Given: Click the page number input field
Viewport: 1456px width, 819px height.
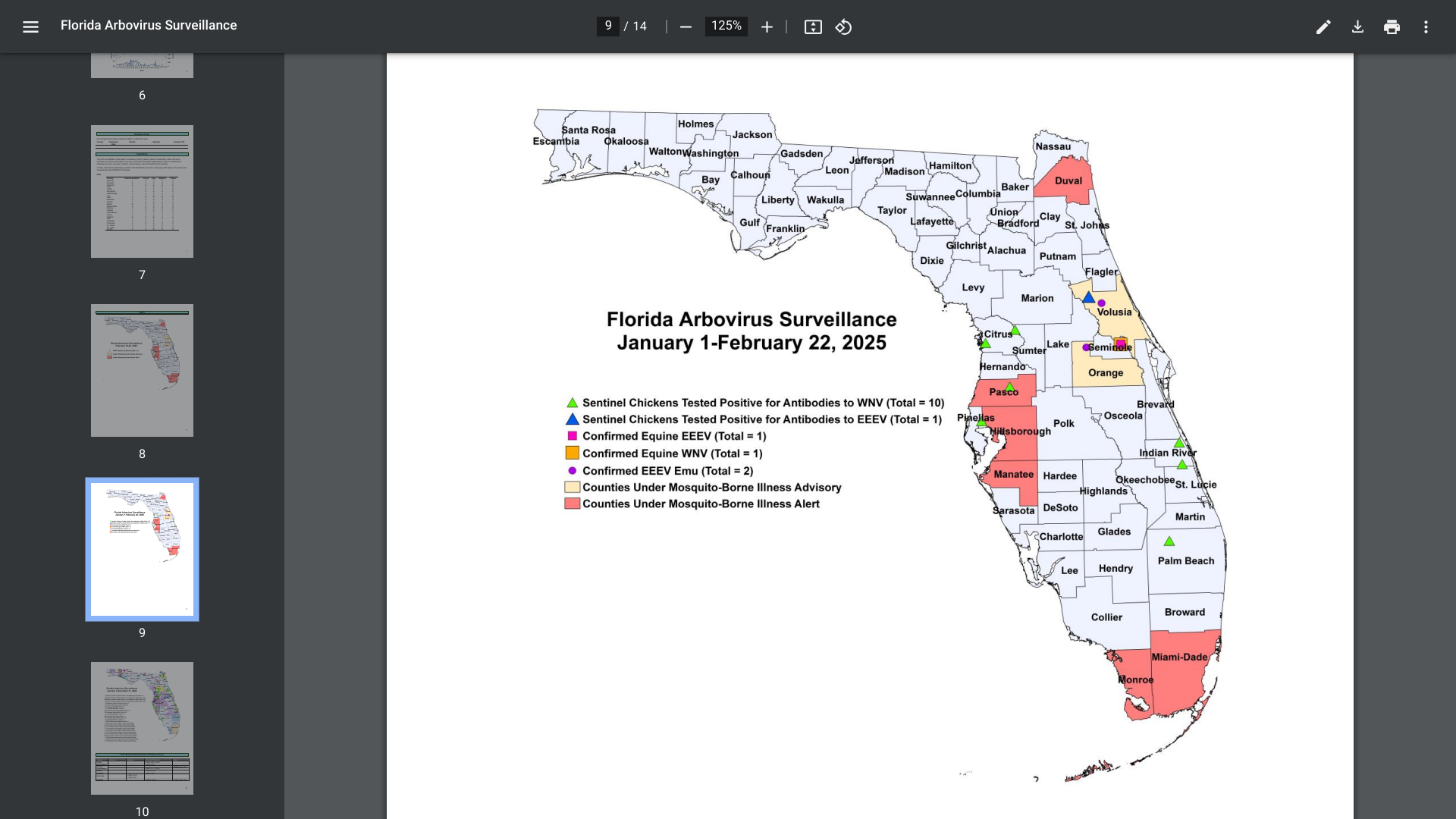Looking at the screenshot, I should pos(608,27).
